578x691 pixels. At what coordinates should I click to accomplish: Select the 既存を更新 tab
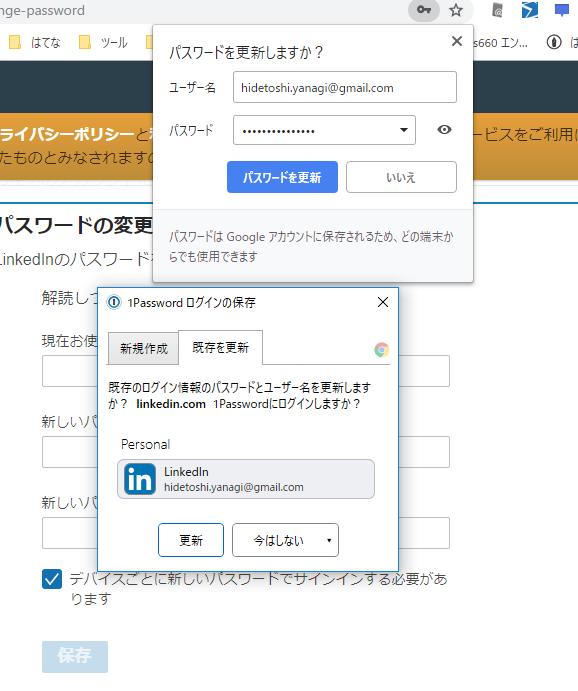(221, 348)
